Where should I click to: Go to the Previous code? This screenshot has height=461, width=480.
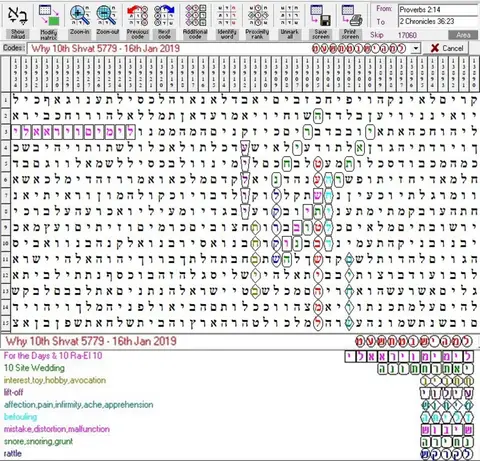[x=137, y=15]
